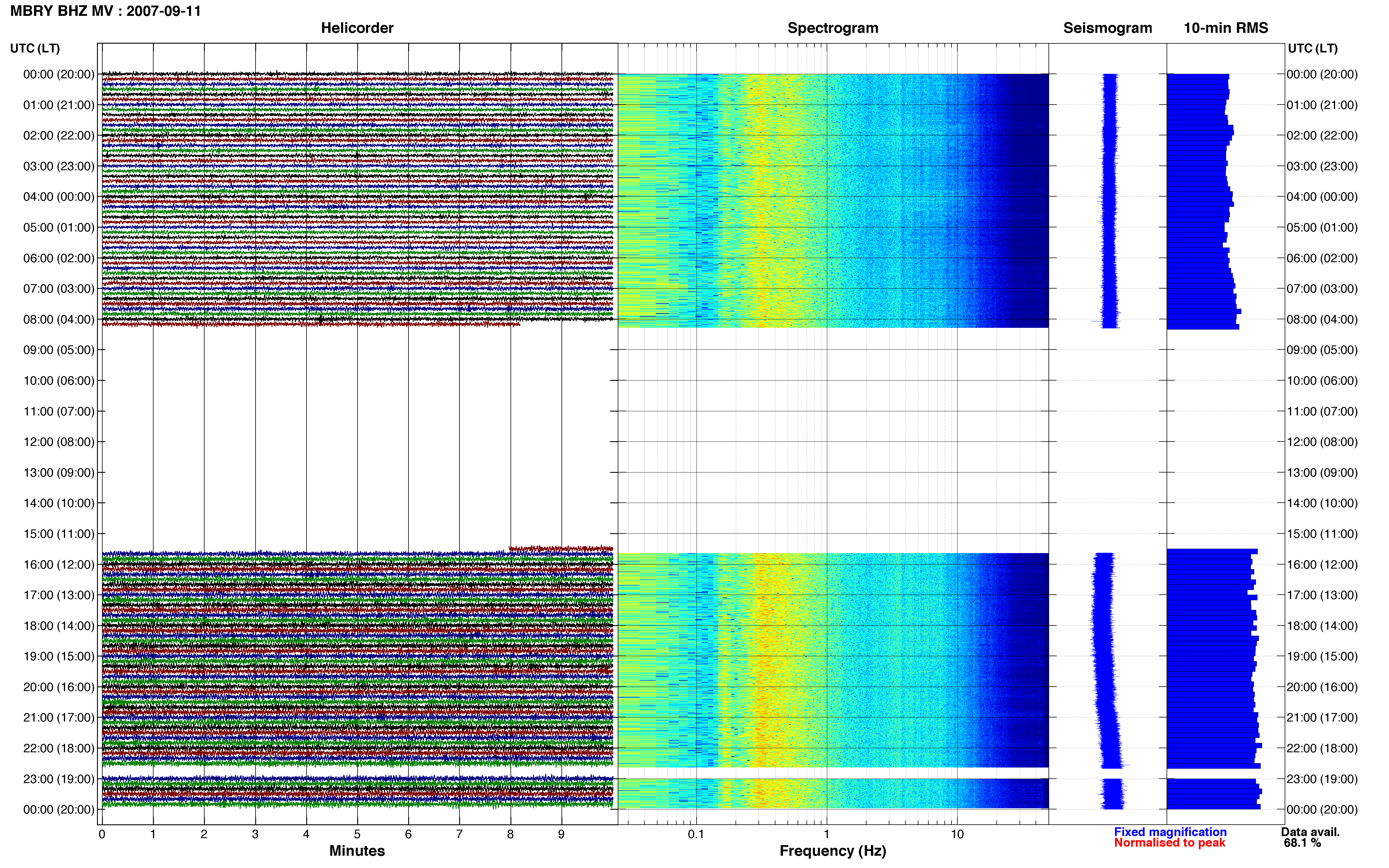
Task: Click Helicorder time label 18:00 (14:00)
Action: 59,626
